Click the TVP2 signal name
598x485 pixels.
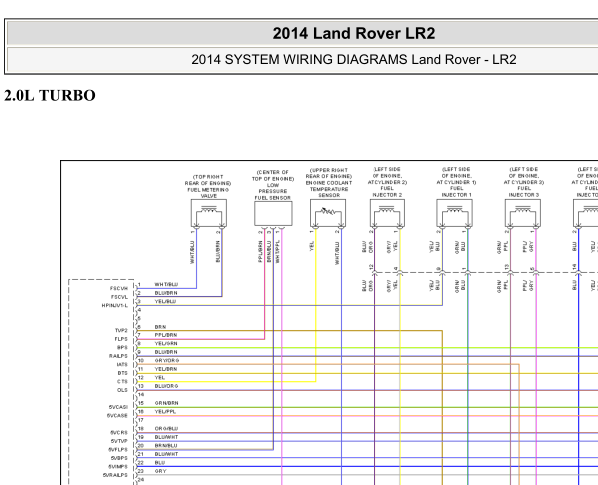point(121,331)
